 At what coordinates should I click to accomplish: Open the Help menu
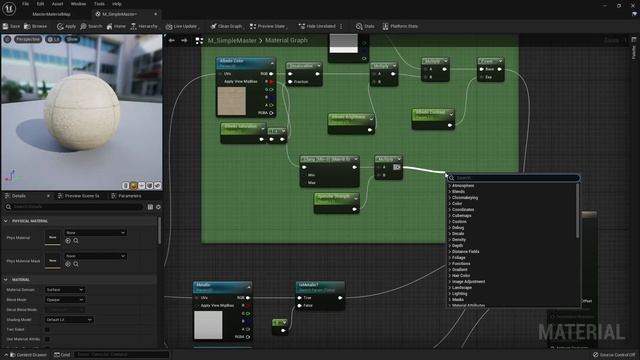point(117,4)
